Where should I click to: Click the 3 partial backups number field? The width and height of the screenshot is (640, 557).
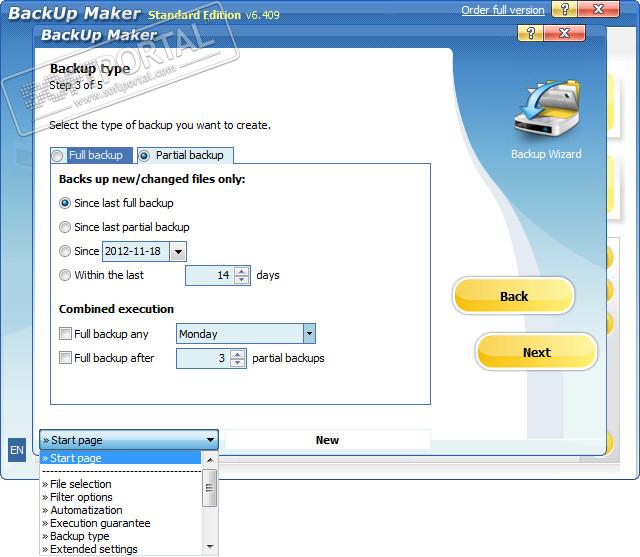203,359
